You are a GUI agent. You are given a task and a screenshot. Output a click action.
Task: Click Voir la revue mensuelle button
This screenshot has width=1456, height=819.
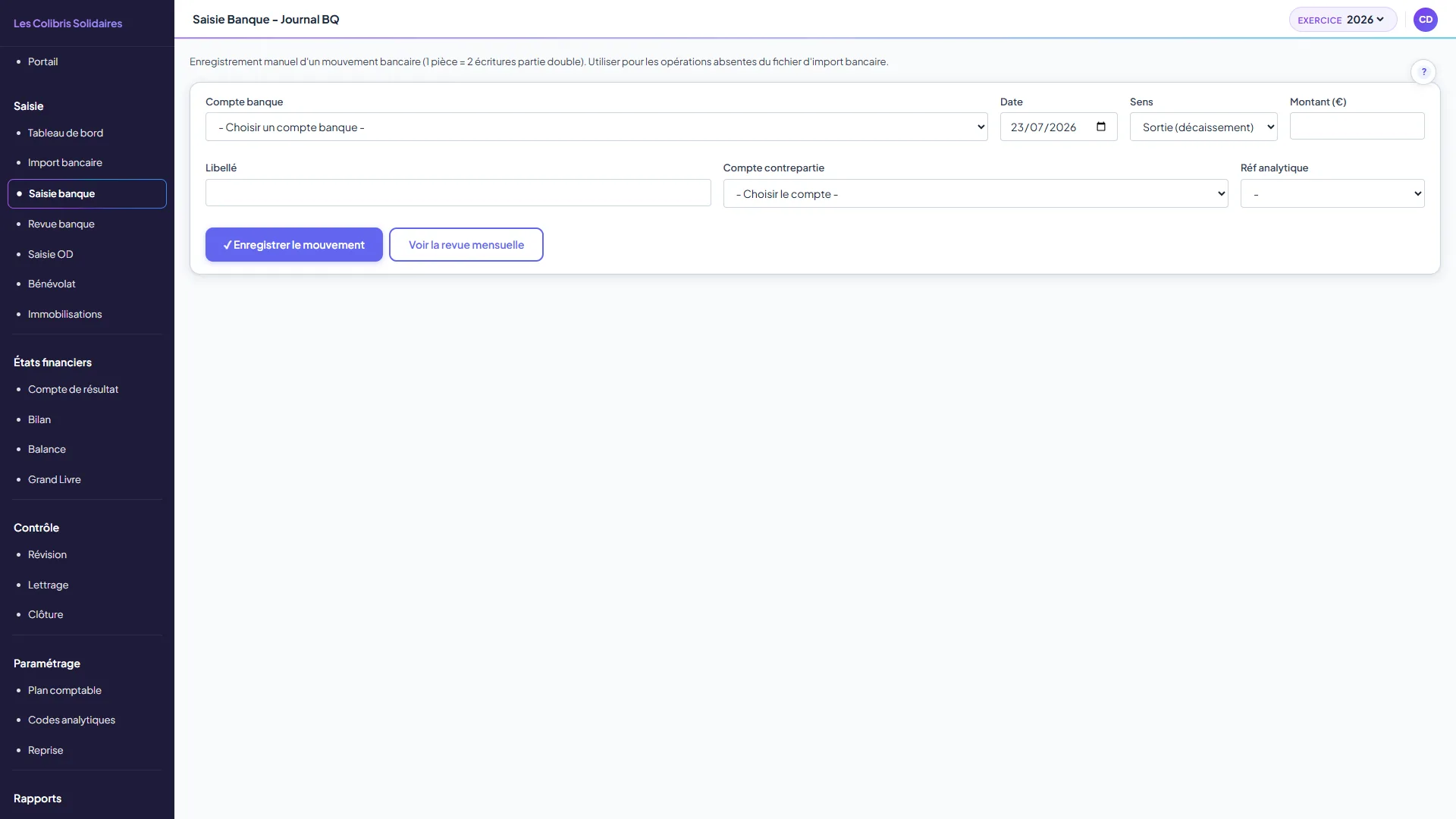tap(466, 245)
